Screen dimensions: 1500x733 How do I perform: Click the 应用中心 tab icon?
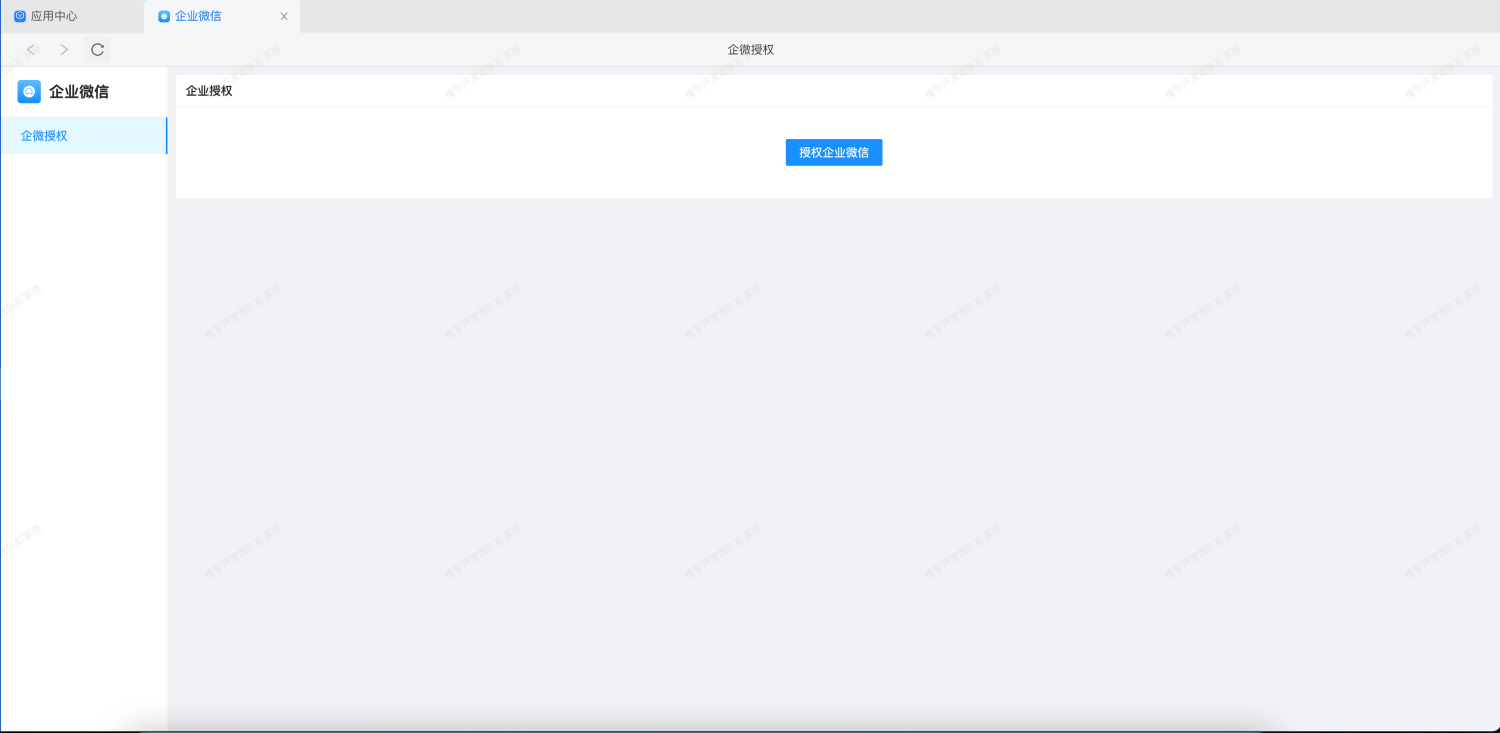coord(20,16)
